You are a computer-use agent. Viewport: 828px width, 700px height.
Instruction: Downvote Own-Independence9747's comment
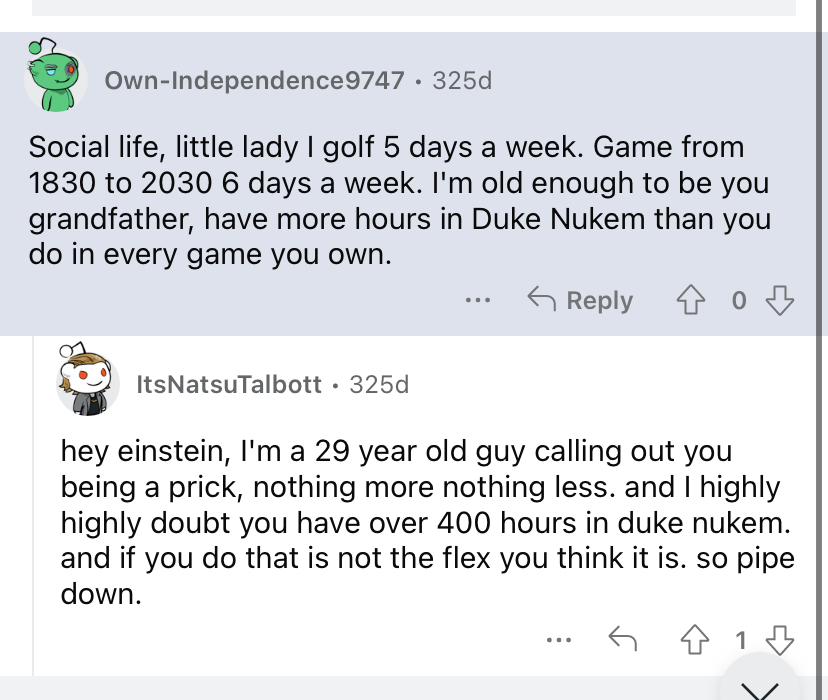click(779, 300)
